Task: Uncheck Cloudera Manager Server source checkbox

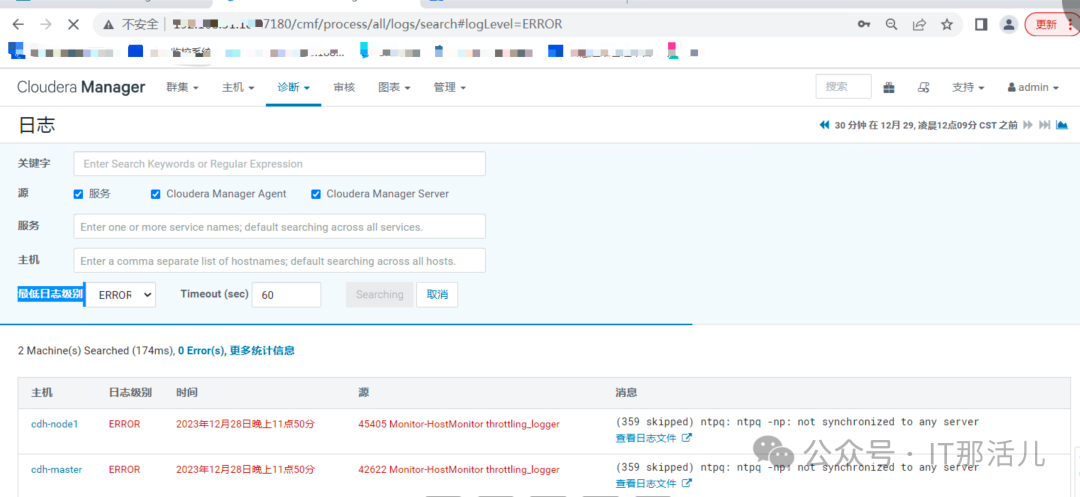Action: [315, 194]
